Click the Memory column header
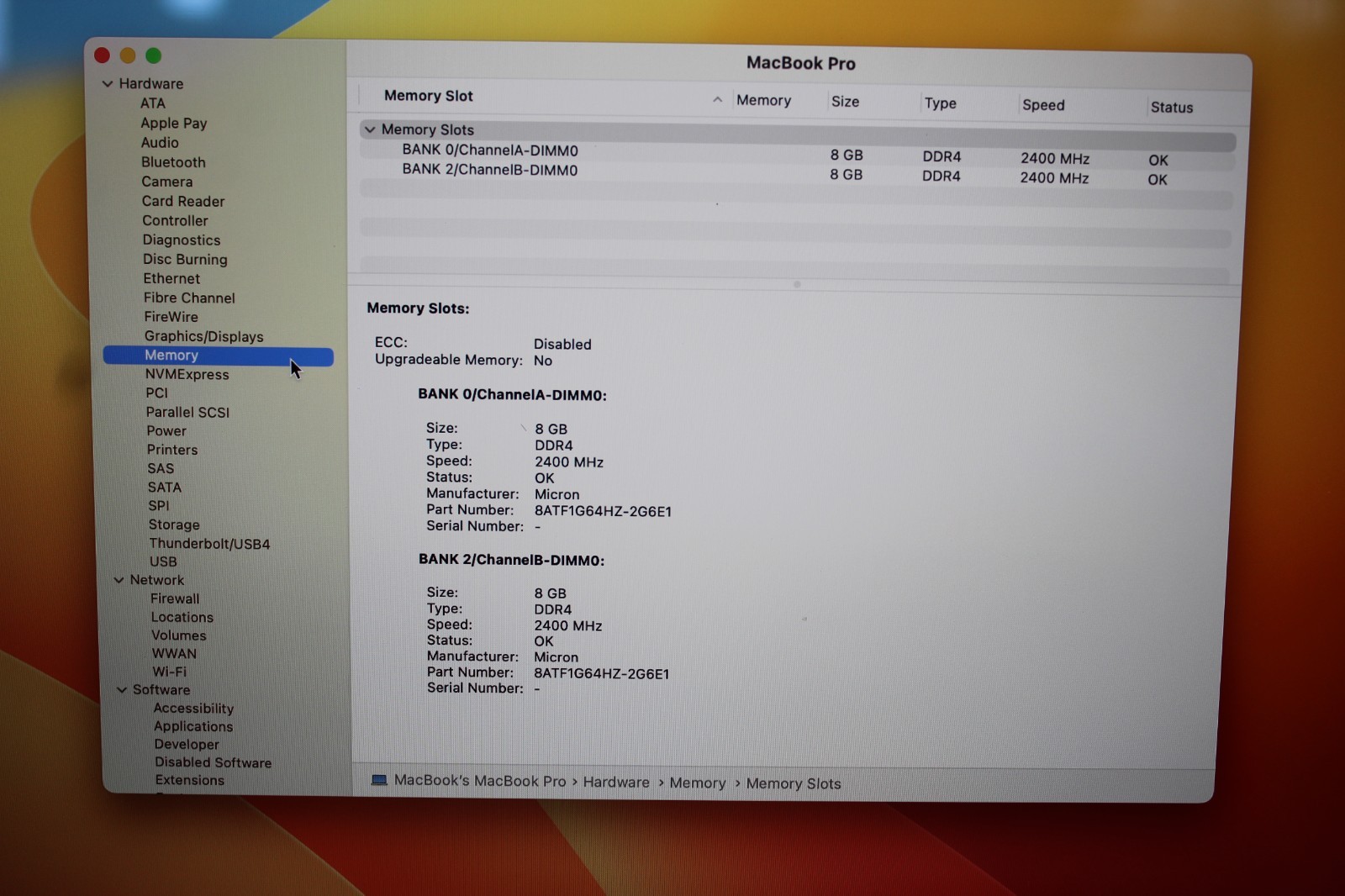 (x=763, y=100)
